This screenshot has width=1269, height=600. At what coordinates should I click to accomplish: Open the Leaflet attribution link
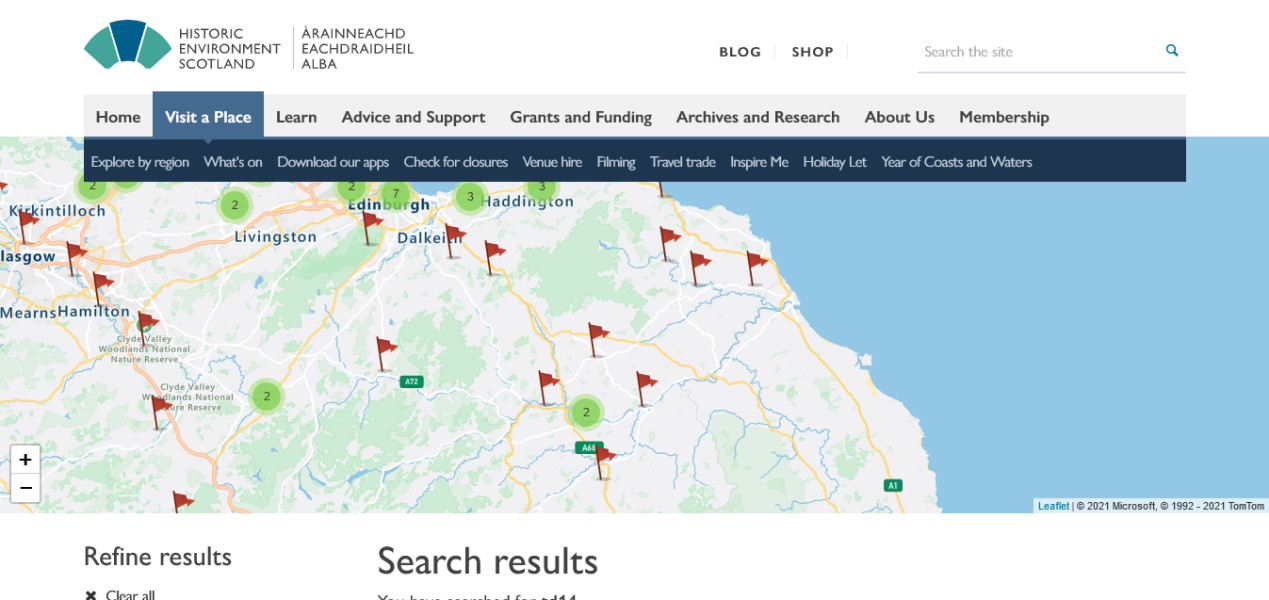(1053, 506)
